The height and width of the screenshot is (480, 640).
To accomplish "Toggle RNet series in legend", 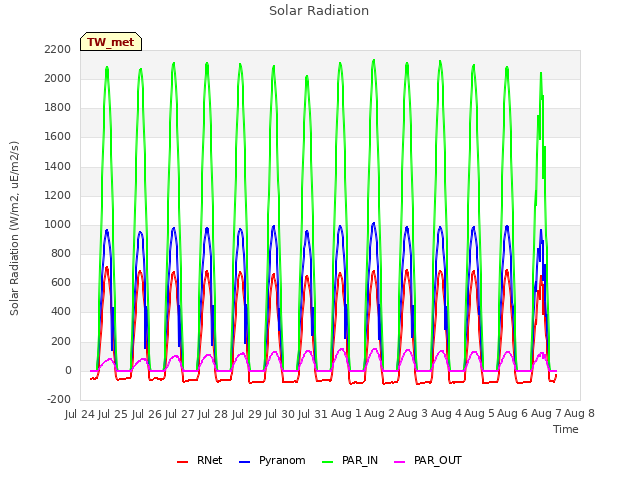I will (200, 460).
